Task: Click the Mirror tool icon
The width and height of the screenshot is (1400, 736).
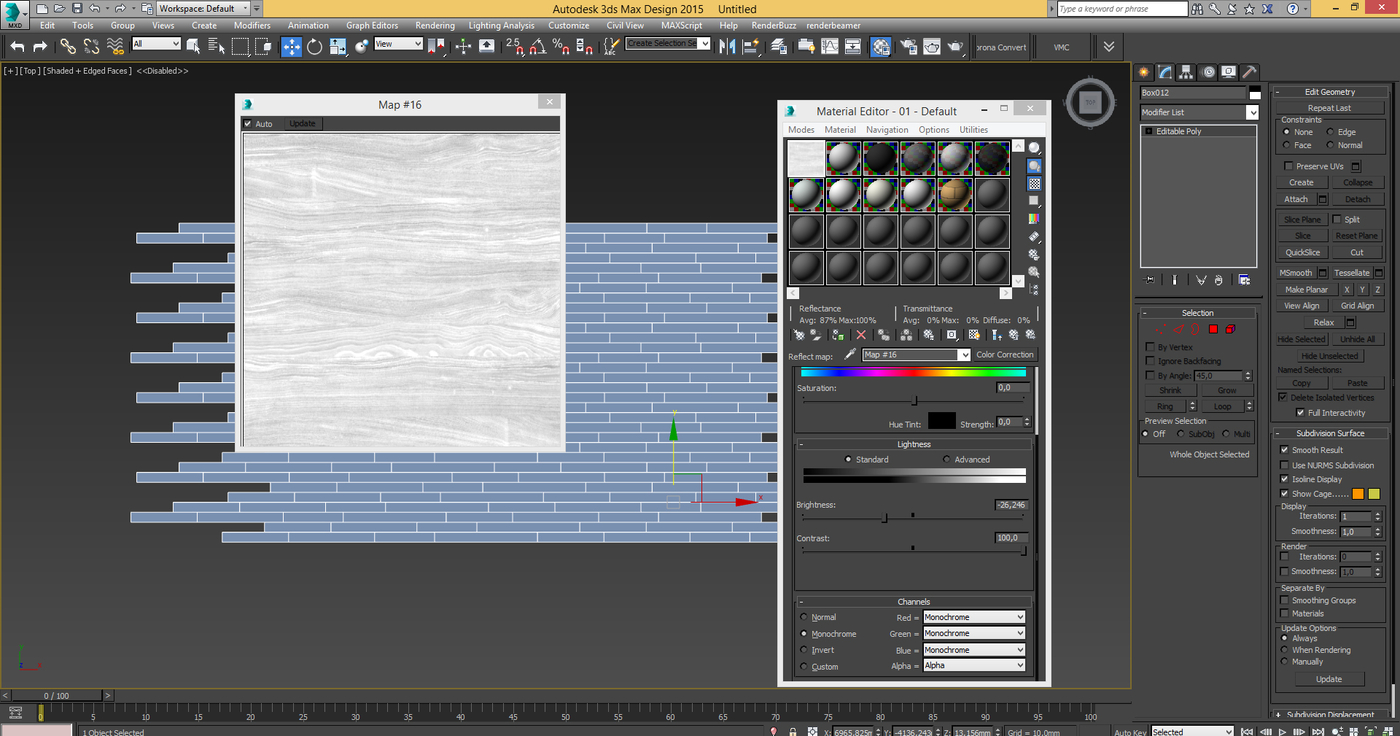Action: coord(727,47)
